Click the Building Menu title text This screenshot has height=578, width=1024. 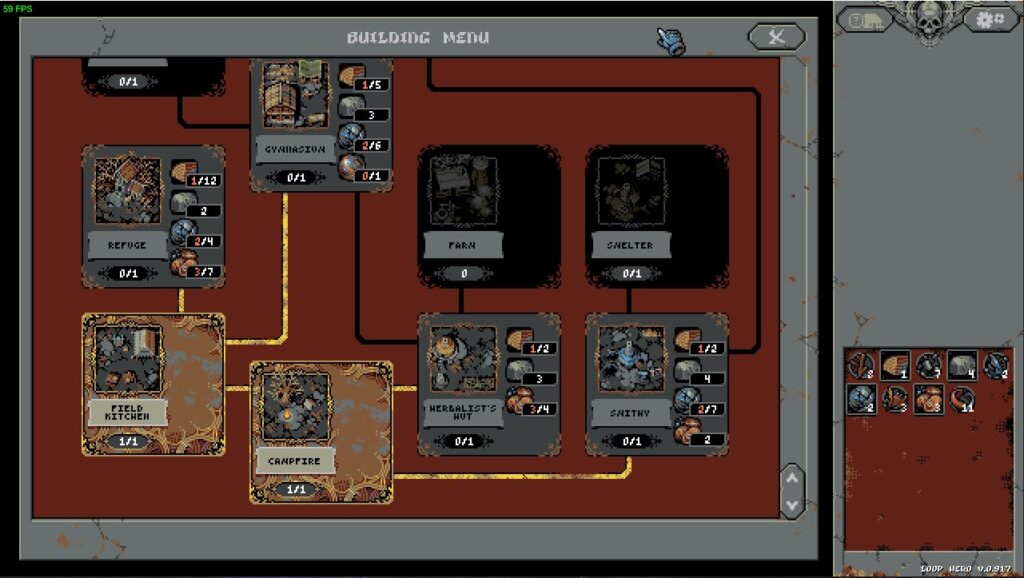click(x=418, y=37)
